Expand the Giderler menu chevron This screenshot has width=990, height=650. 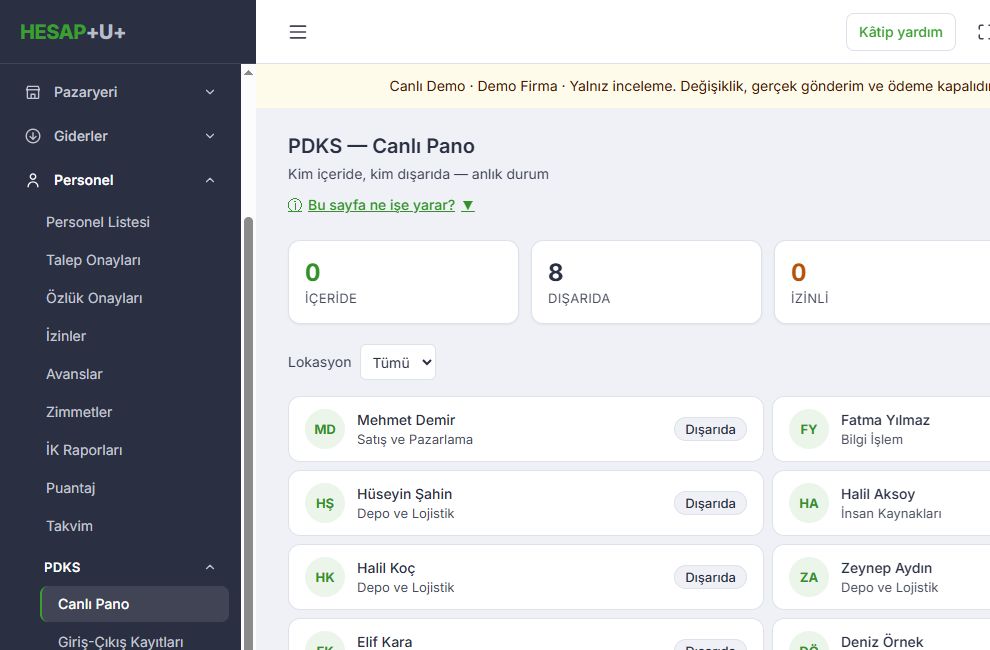(210, 136)
